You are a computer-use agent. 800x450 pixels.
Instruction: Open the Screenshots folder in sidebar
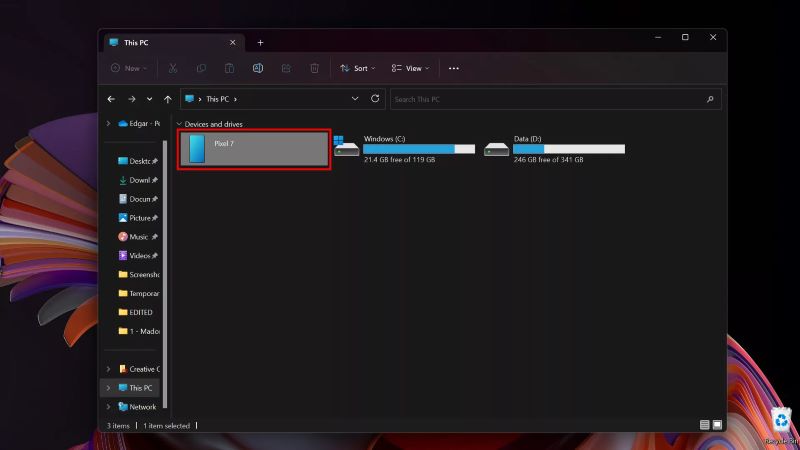coord(139,274)
